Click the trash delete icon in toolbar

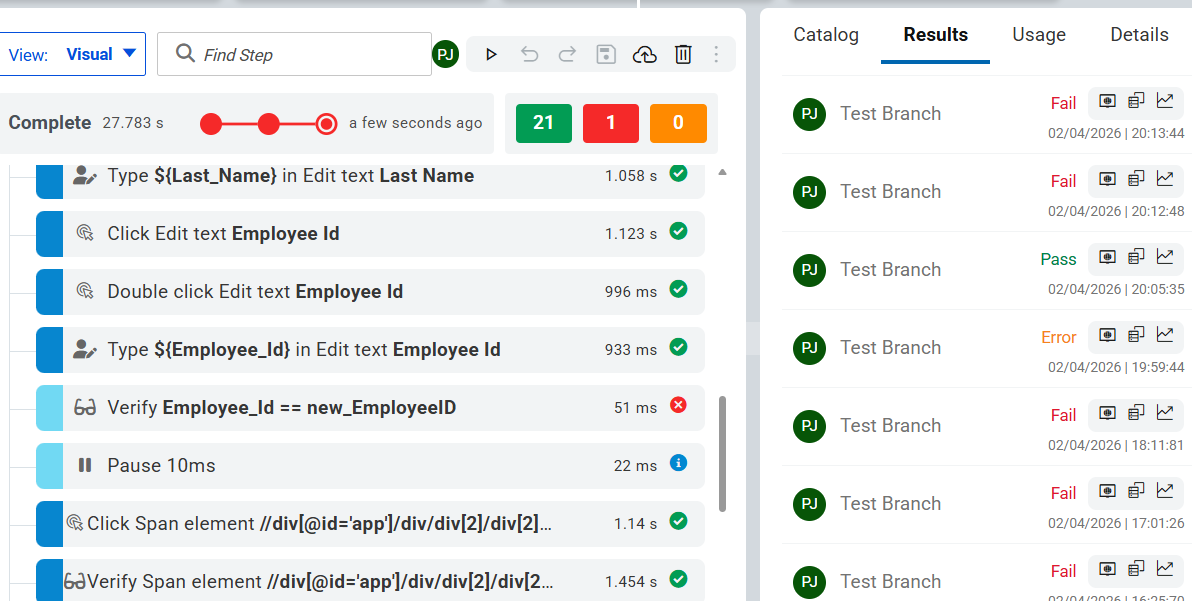(683, 54)
